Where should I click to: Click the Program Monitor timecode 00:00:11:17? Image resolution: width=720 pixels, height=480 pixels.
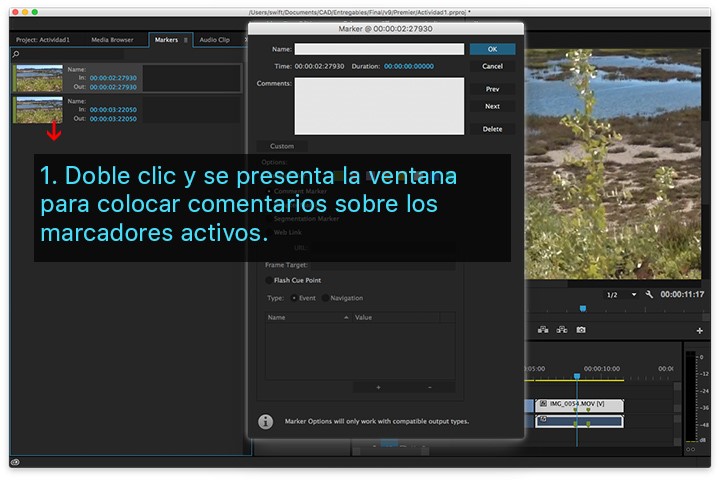coord(682,294)
